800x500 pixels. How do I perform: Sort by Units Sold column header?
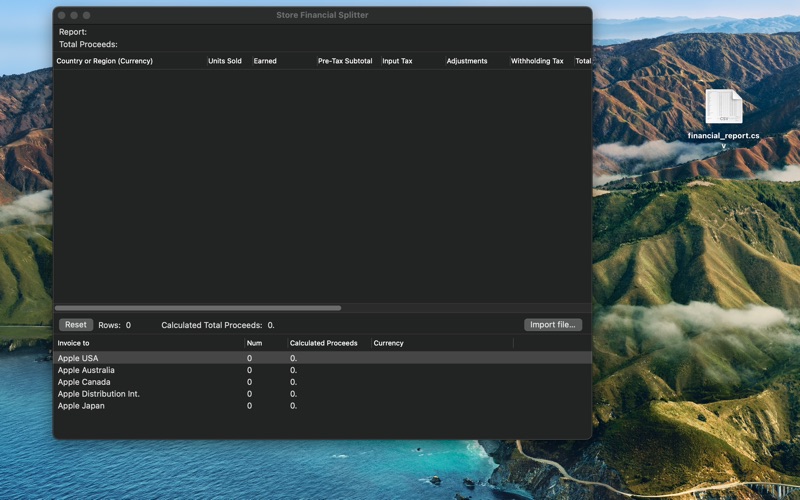[x=229, y=61]
